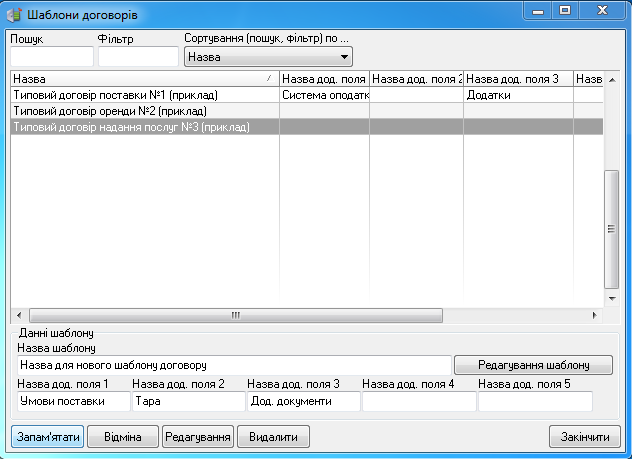The width and height of the screenshot is (632, 459).
Task: Select row Типовий договір оренди №2
Action: point(144,111)
